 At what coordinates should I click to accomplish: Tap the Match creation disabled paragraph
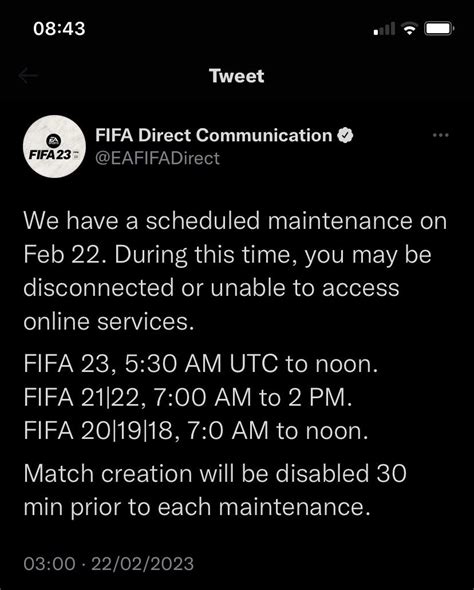[x=215, y=490]
